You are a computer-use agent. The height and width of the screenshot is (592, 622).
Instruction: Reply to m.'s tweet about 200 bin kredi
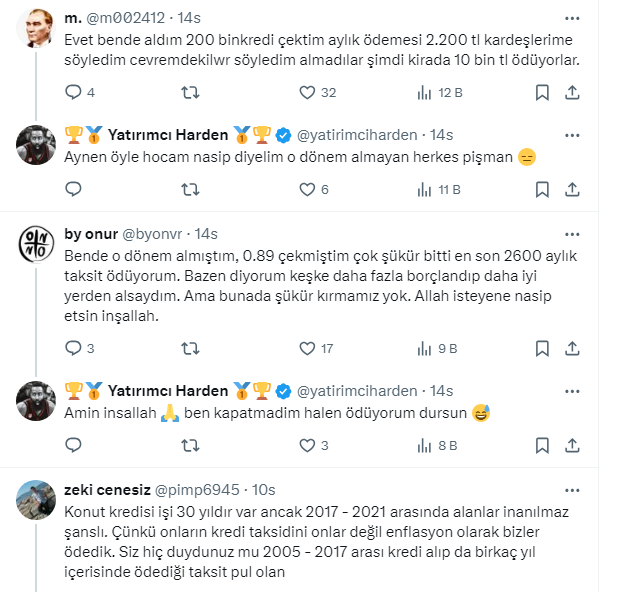click(73, 93)
